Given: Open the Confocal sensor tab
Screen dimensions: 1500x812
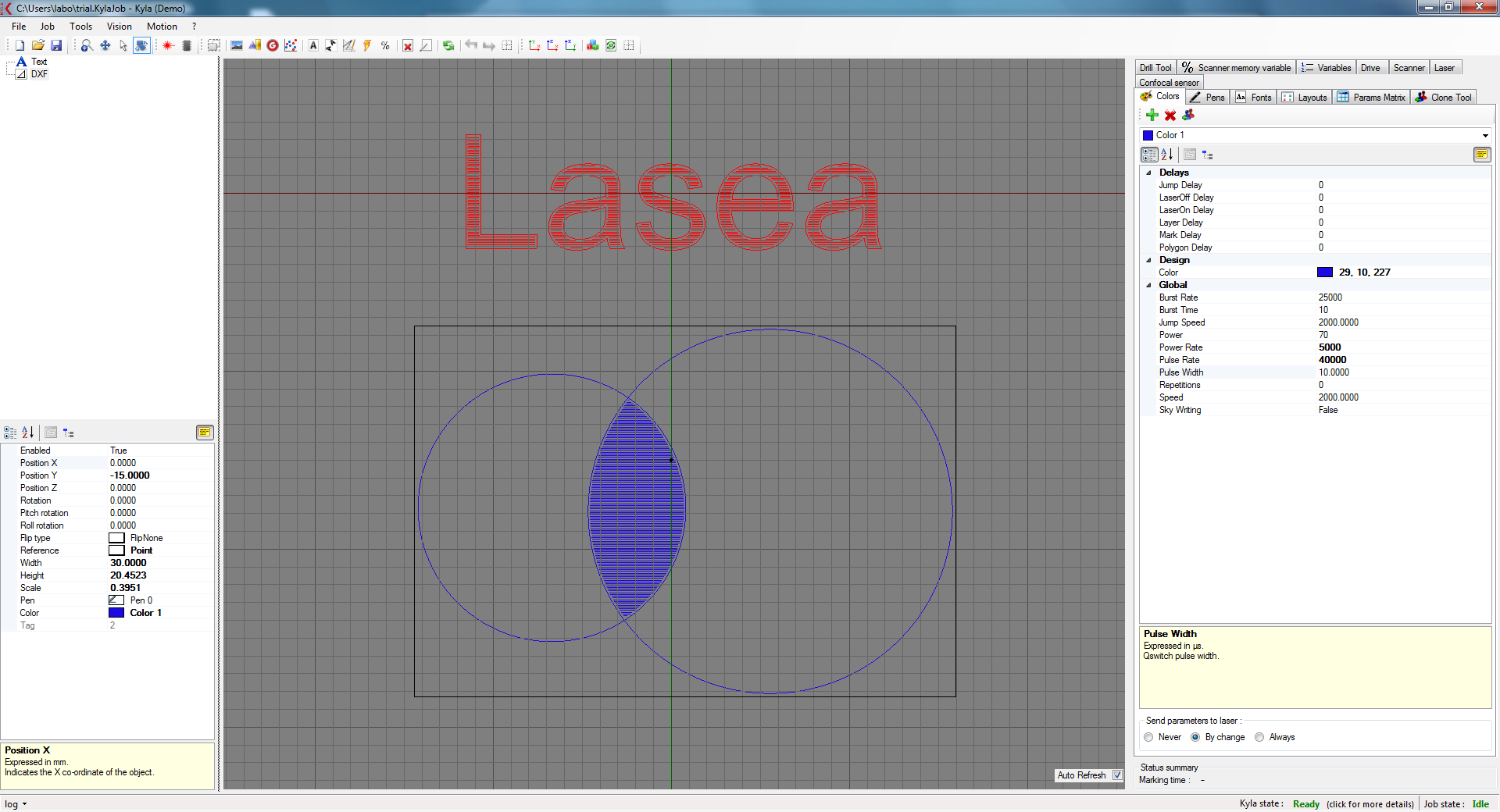Looking at the screenshot, I should (1169, 82).
